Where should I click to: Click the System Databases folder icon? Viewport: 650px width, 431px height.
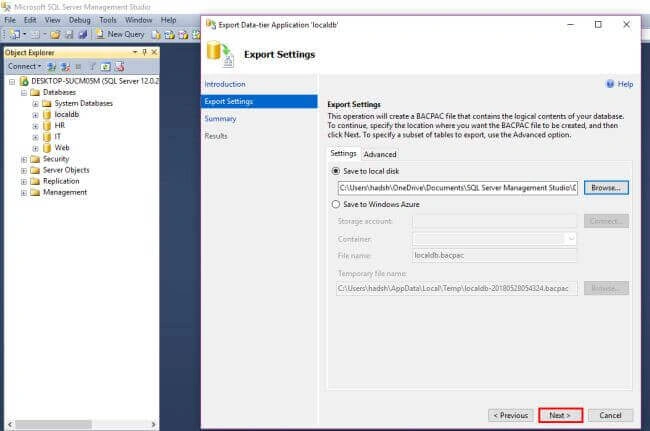click(47, 103)
